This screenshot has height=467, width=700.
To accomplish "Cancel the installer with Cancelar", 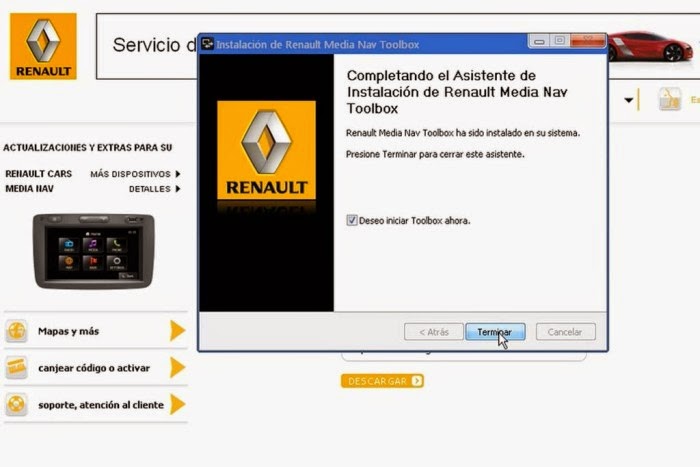I will pos(565,332).
